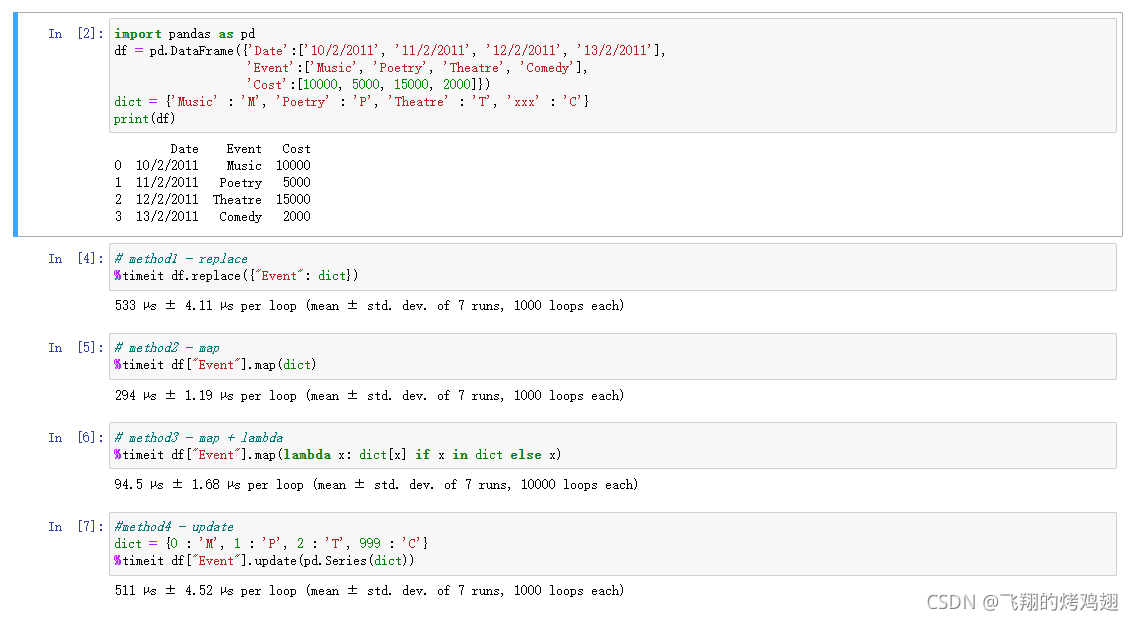Click the code cell In [2] editor

tap(613, 76)
